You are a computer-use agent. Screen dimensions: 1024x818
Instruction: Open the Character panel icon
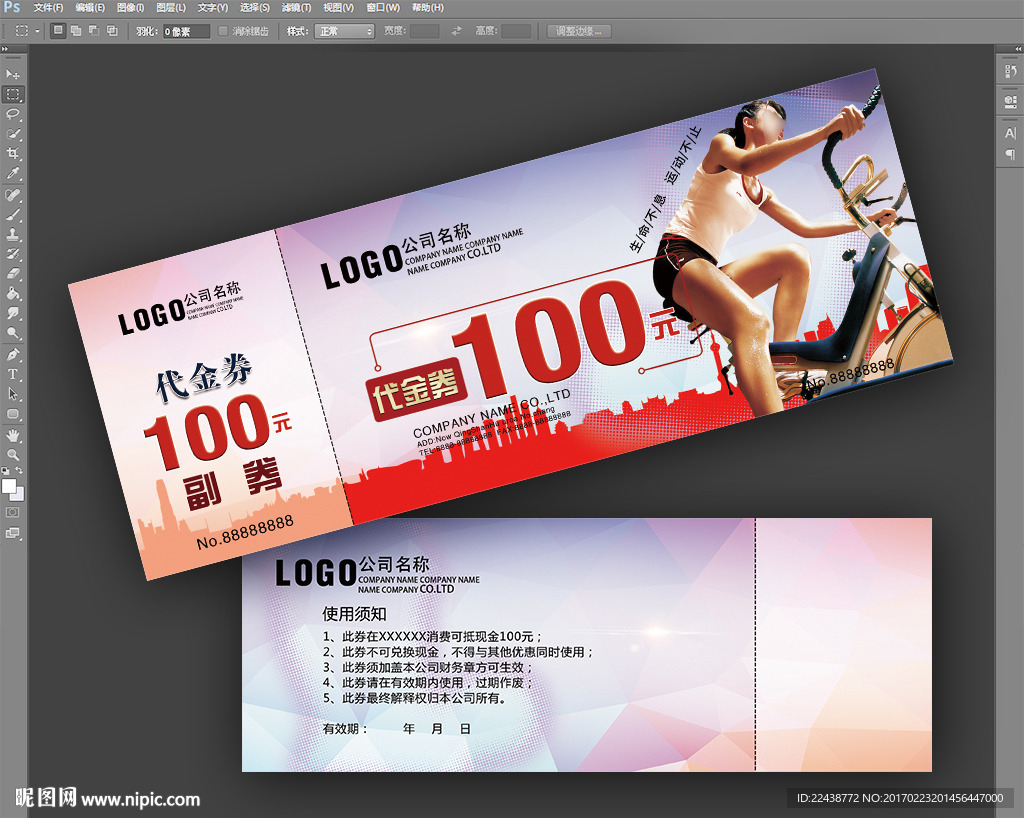[x=1010, y=133]
